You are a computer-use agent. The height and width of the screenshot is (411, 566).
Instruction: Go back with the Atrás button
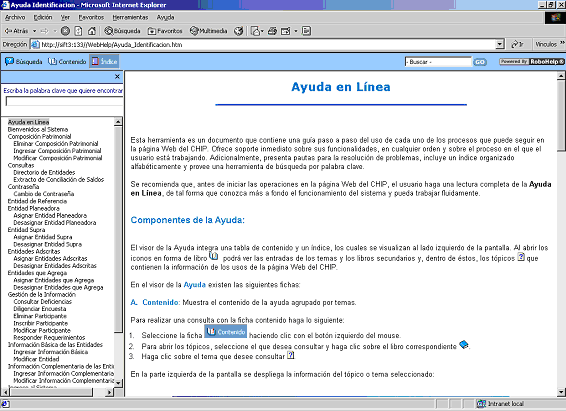[x=16, y=31]
